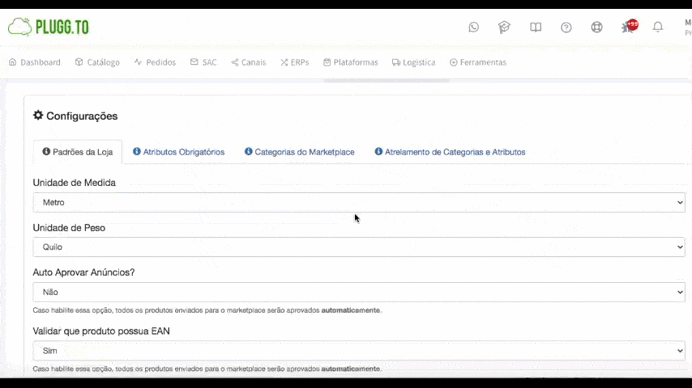Open the WhatsApp support icon
692x388 pixels.
click(x=474, y=27)
